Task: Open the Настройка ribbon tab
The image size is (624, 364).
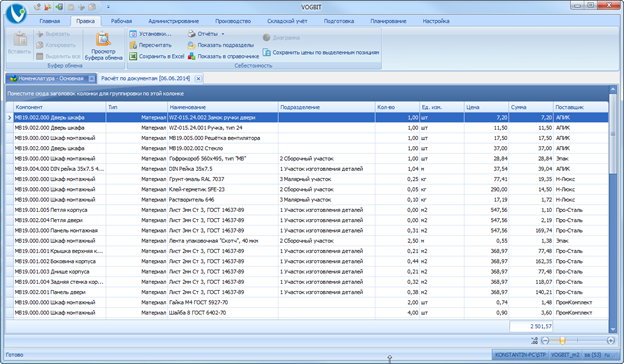Action: (x=436, y=21)
